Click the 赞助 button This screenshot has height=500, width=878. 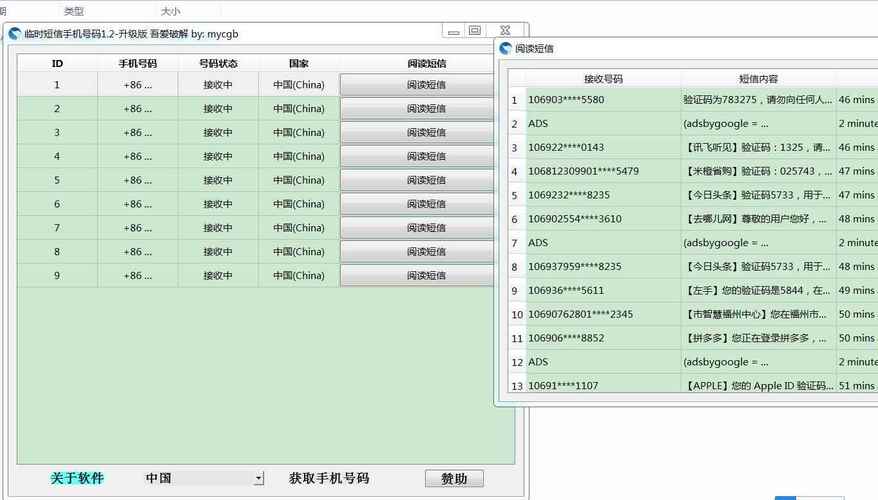point(454,479)
